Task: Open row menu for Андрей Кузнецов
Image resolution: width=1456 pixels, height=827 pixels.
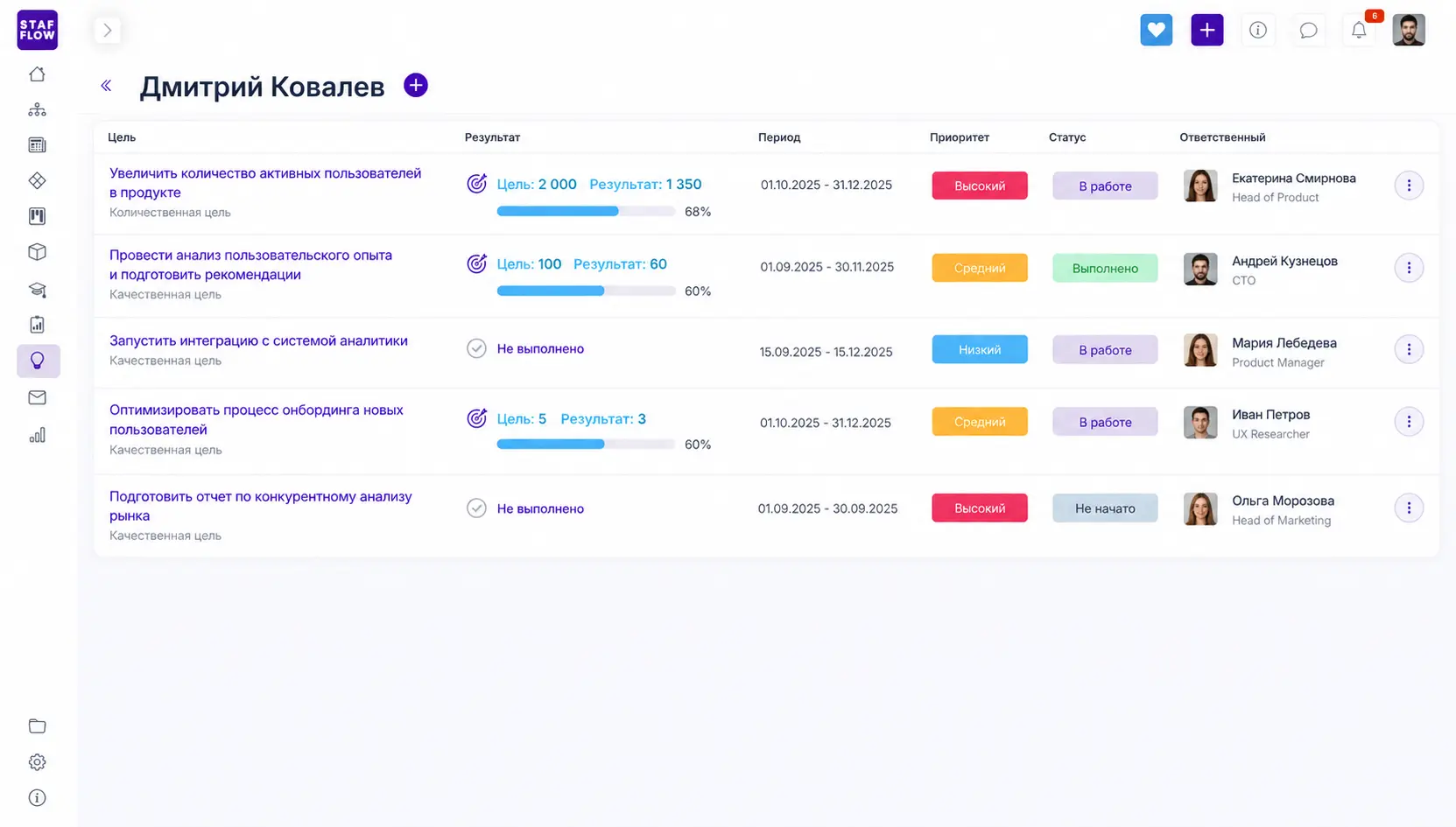Action: [1409, 268]
